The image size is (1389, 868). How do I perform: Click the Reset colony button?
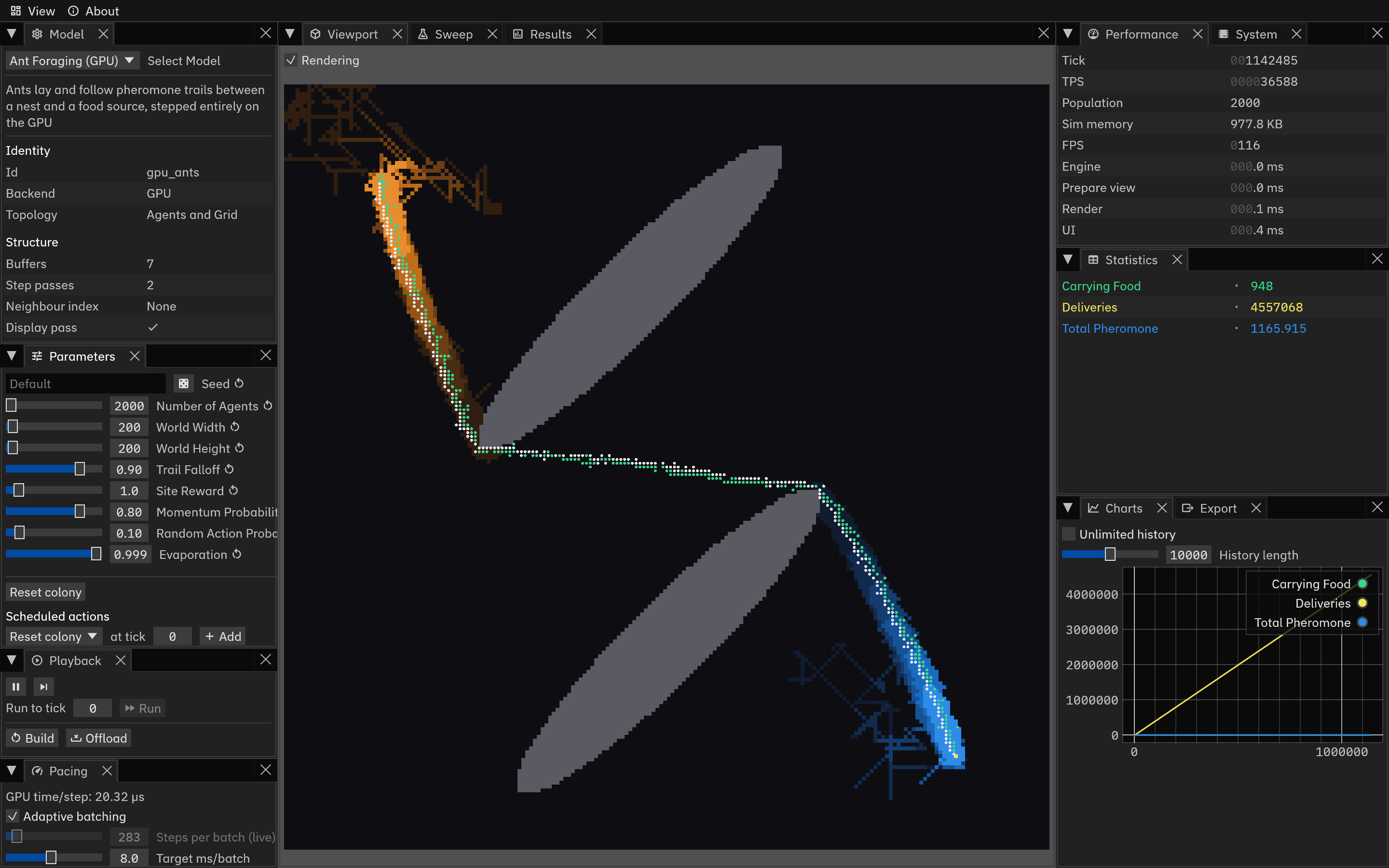(46, 593)
